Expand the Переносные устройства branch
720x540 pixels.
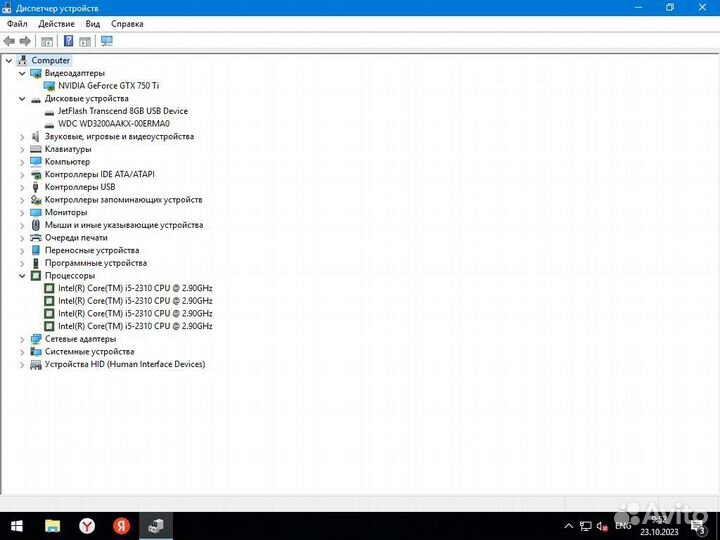click(x=22, y=250)
